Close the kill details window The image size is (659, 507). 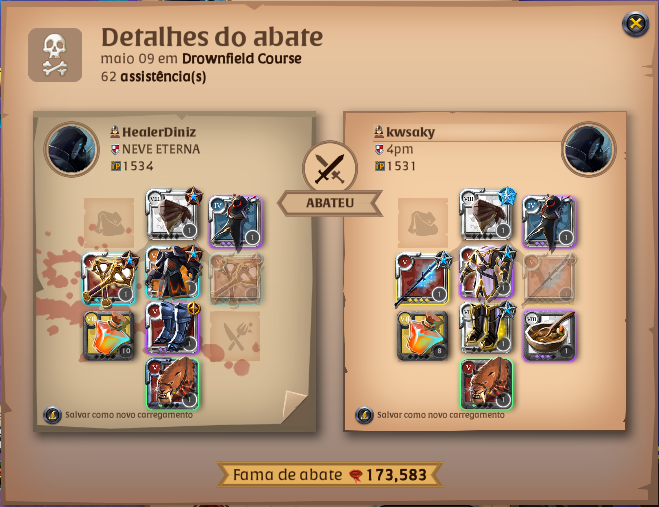click(635, 24)
